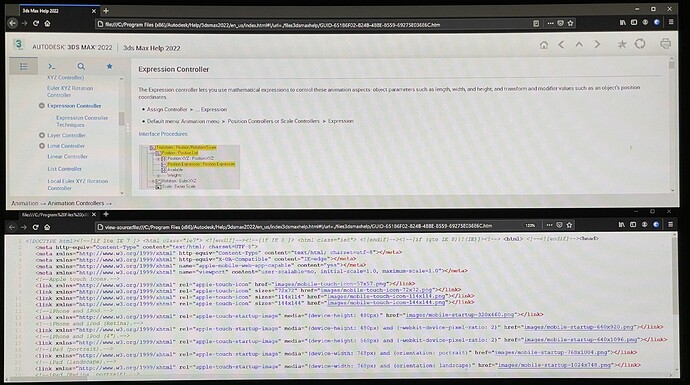Image resolution: width=690 pixels, height=385 pixels.
Task: Navigate to next help topic arrow
Action: 597,44
